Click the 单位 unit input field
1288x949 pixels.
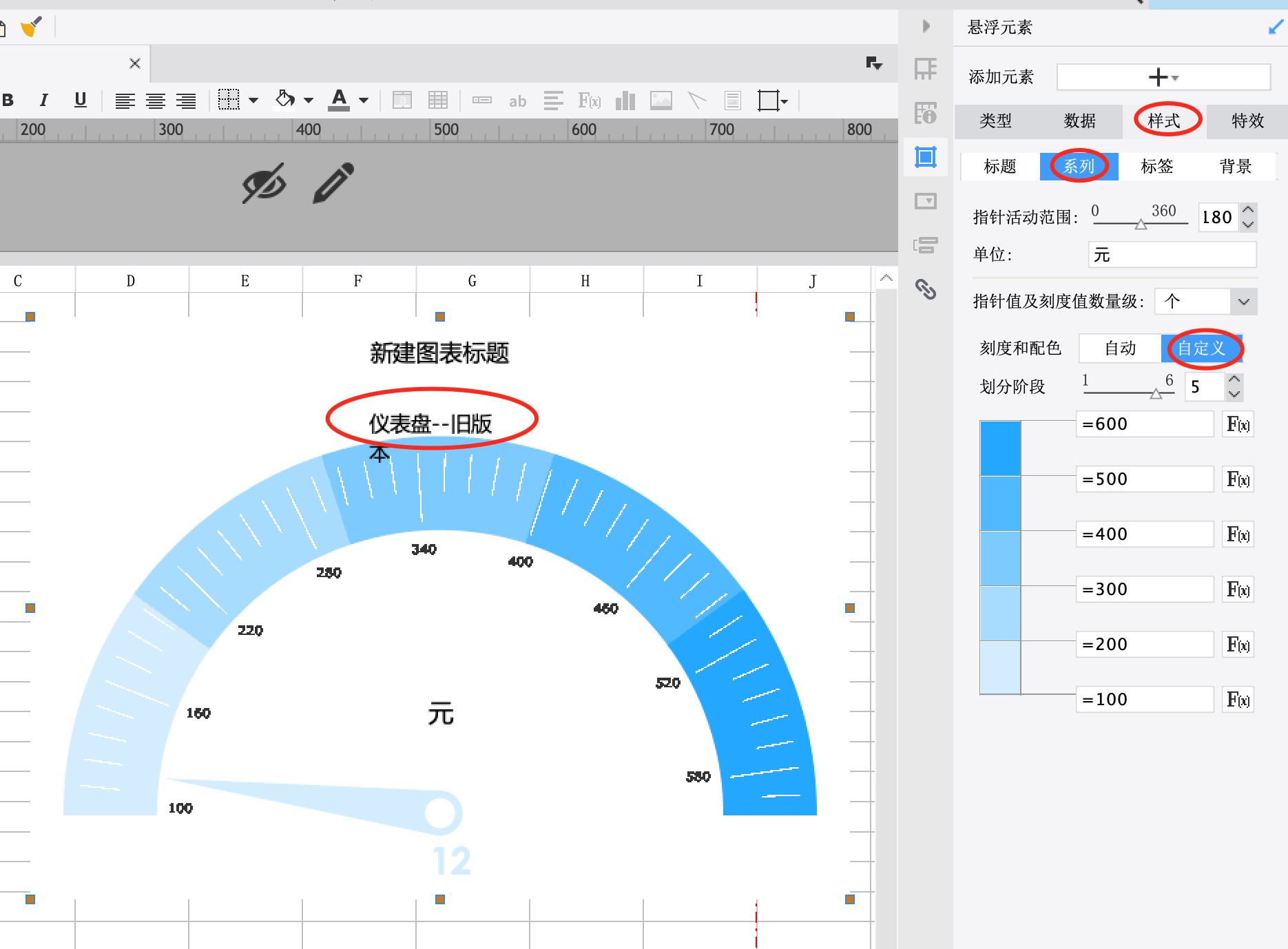[1172, 255]
